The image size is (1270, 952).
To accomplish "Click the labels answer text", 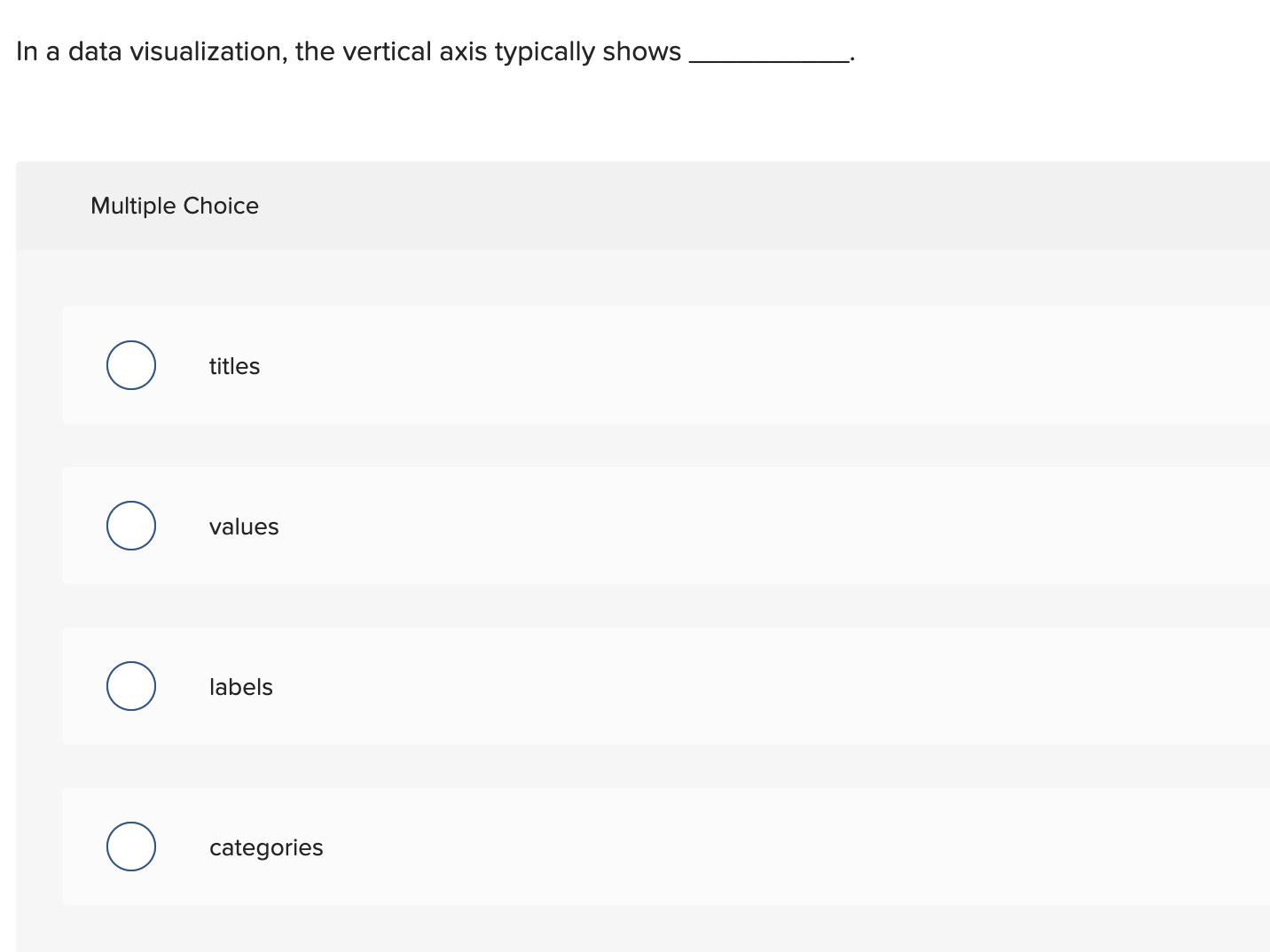I will [x=240, y=686].
